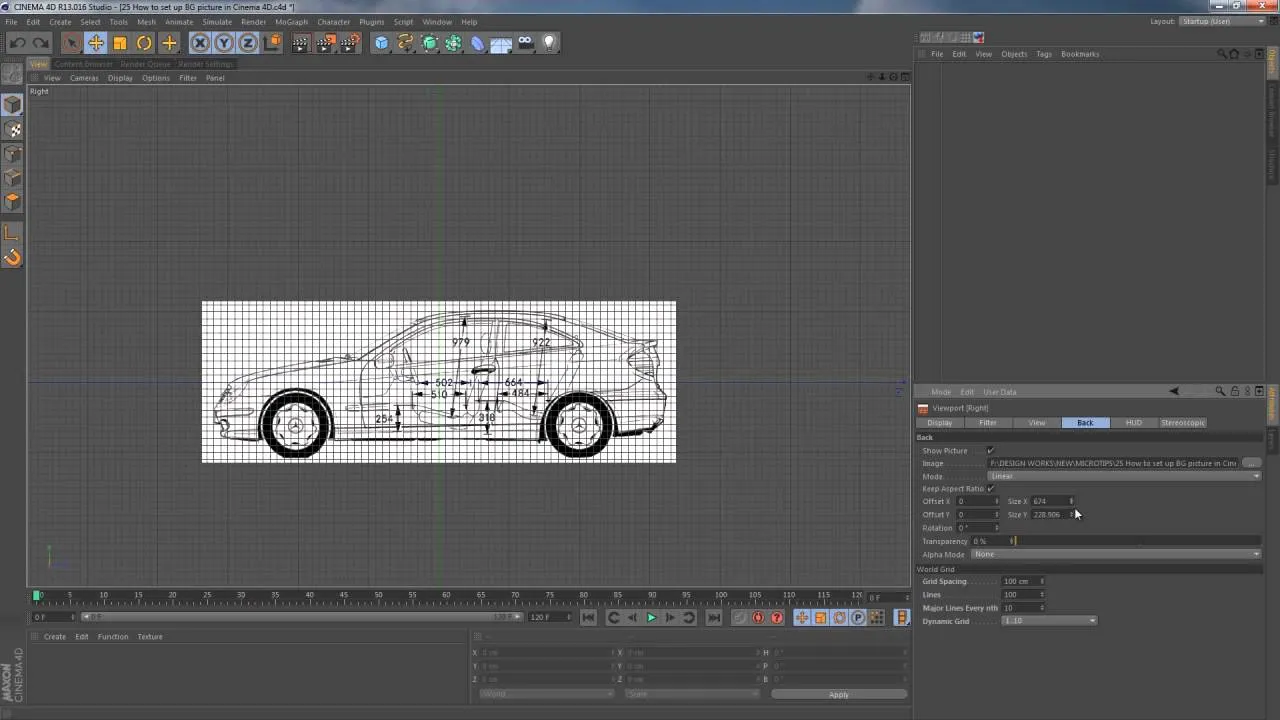Add a cube primitive object

click(381, 42)
